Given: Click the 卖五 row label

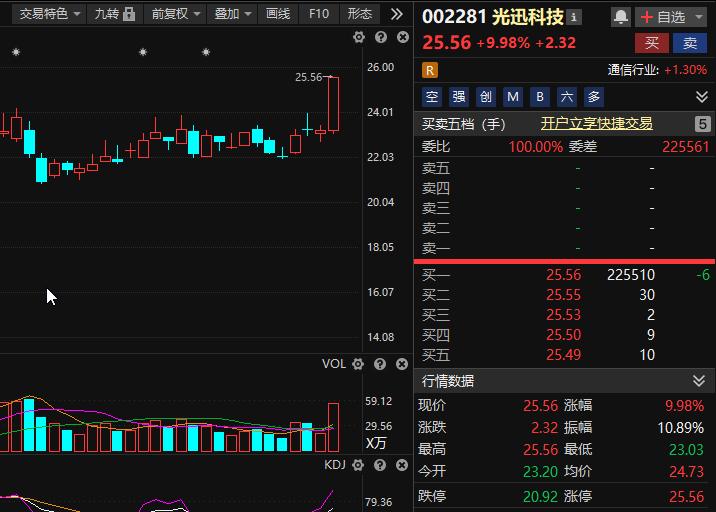Looking at the screenshot, I should point(436,168).
